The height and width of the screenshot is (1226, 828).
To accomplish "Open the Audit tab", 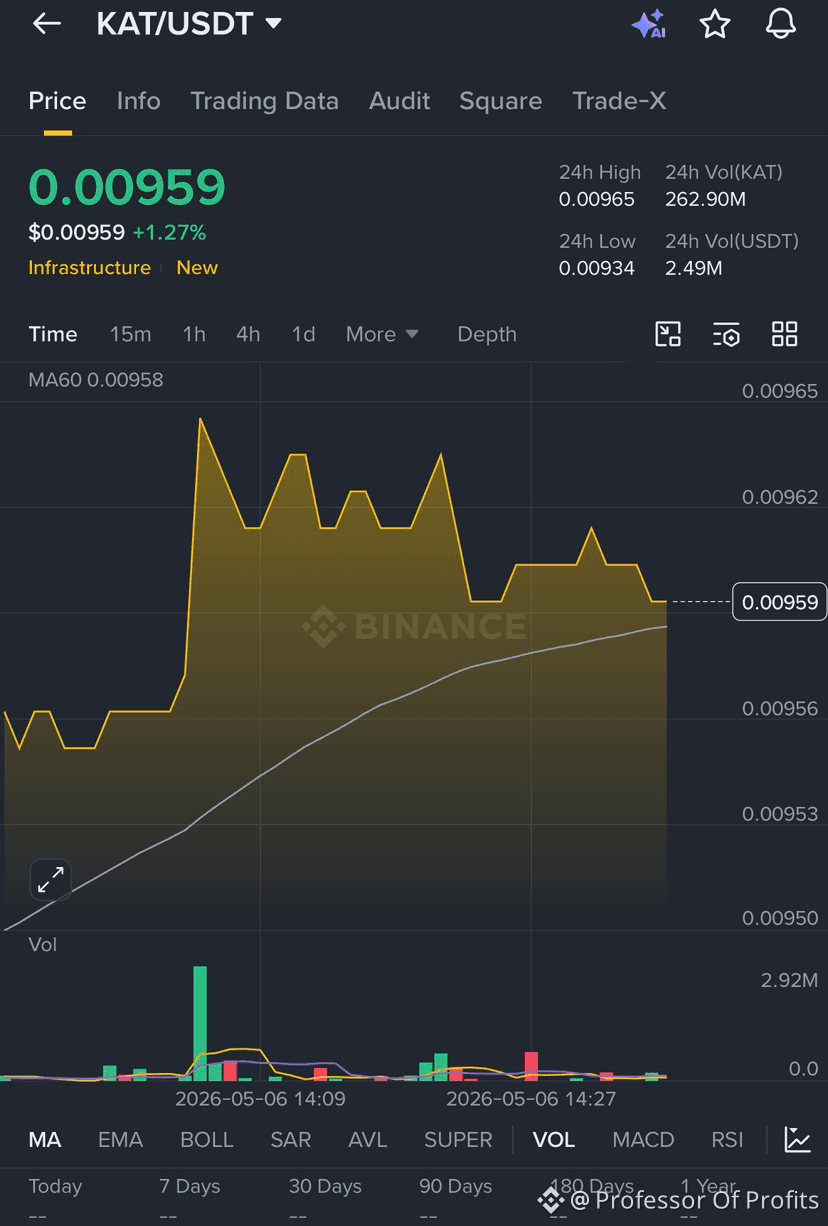I will pyautogui.click(x=399, y=101).
